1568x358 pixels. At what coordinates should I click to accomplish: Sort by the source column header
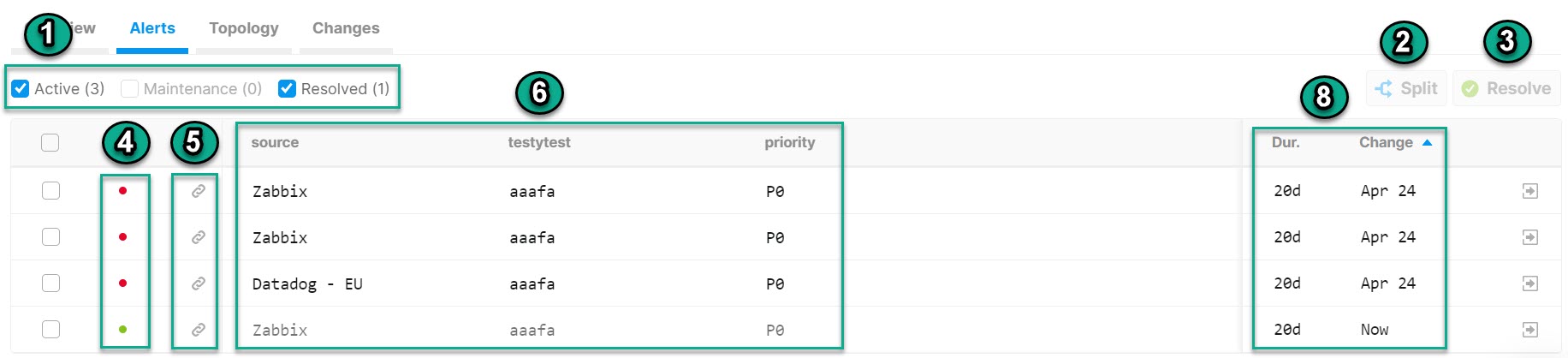[275, 143]
